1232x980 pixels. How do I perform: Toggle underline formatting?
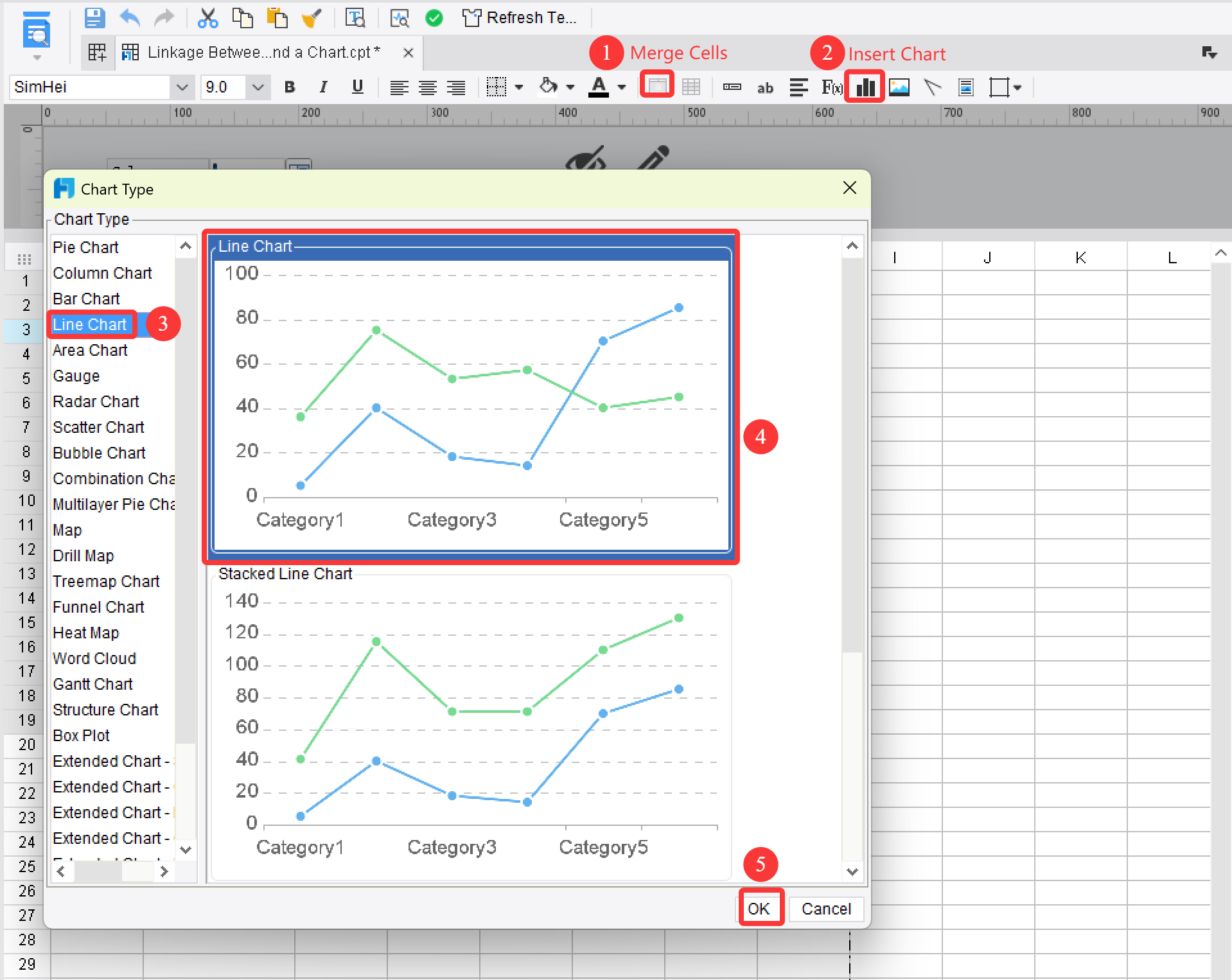[358, 87]
